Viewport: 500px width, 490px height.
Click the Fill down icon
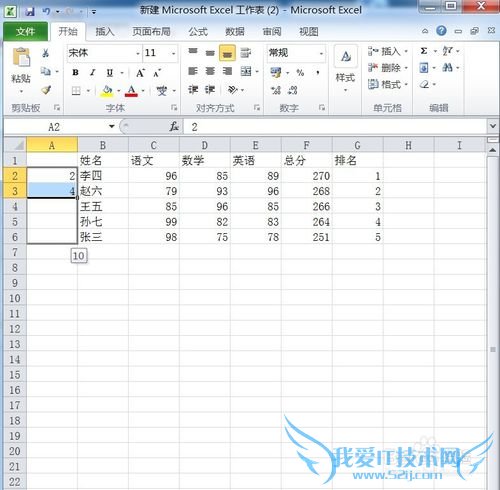(x=424, y=68)
